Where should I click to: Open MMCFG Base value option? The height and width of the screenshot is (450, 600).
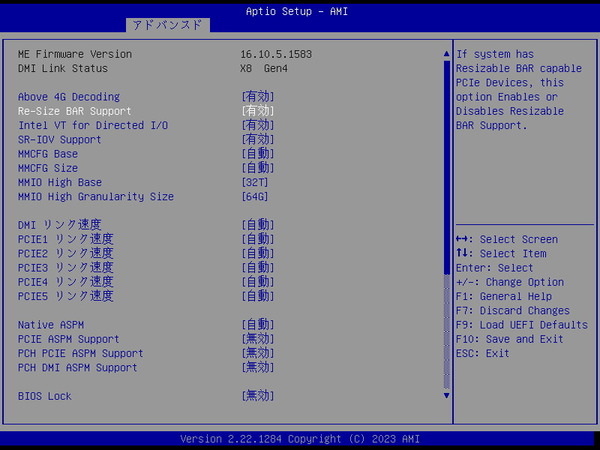[258, 154]
